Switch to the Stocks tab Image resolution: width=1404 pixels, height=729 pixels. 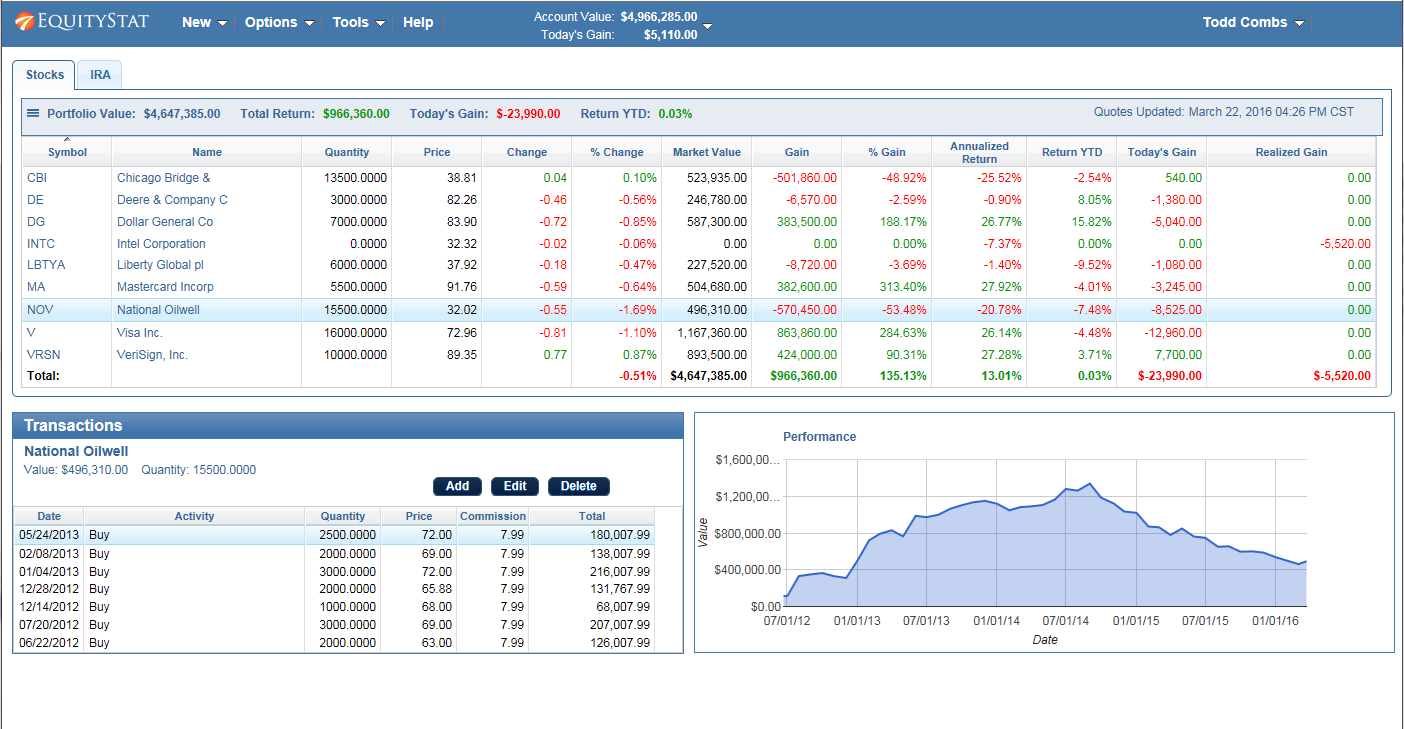coord(45,75)
